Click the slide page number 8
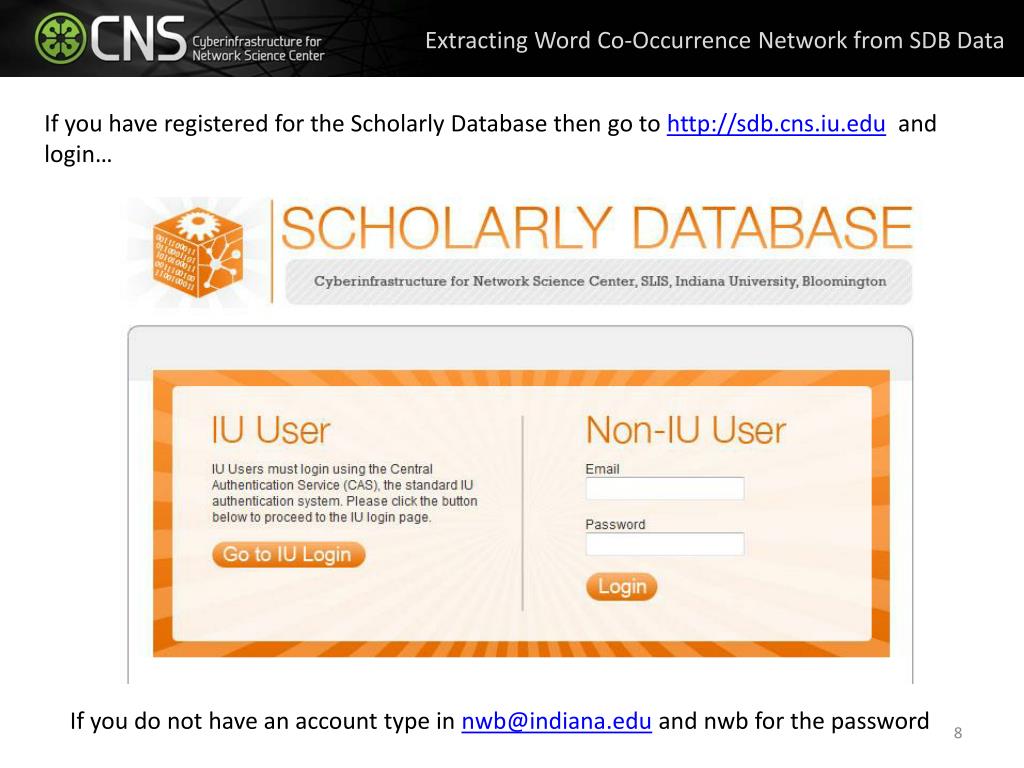1024x768 pixels. (x=958, y=733)
